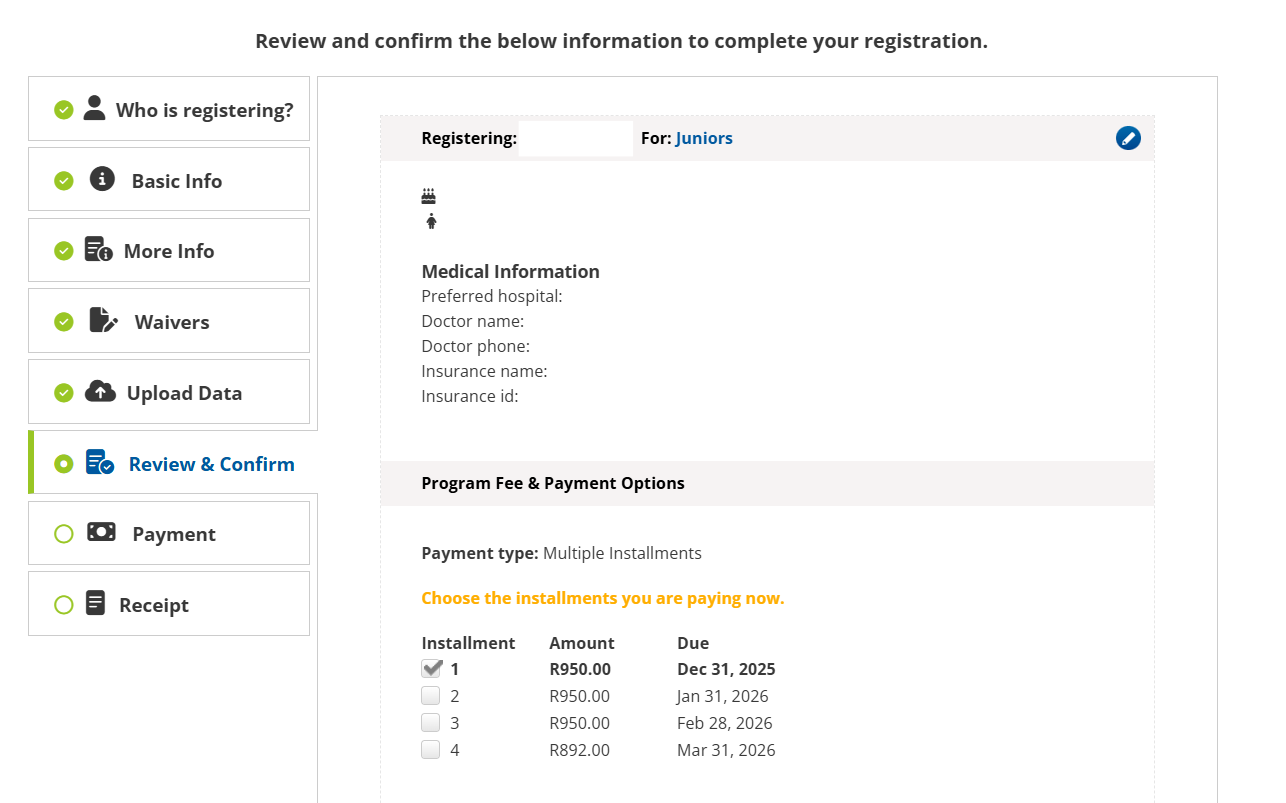Click the Juniors program link
Screen dimensions: 1286x803
pyautogui.click(x=704, y=138)
